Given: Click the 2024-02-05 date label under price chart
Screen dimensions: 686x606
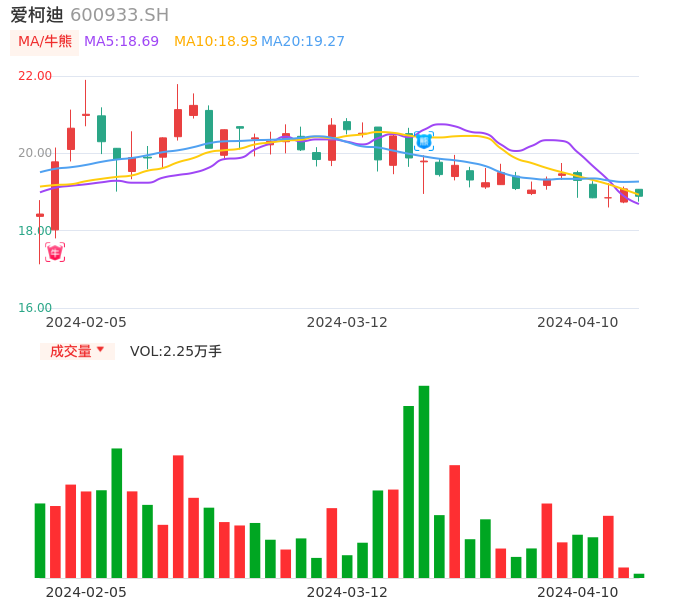Looking at the screenshot, I should point(86,322).
